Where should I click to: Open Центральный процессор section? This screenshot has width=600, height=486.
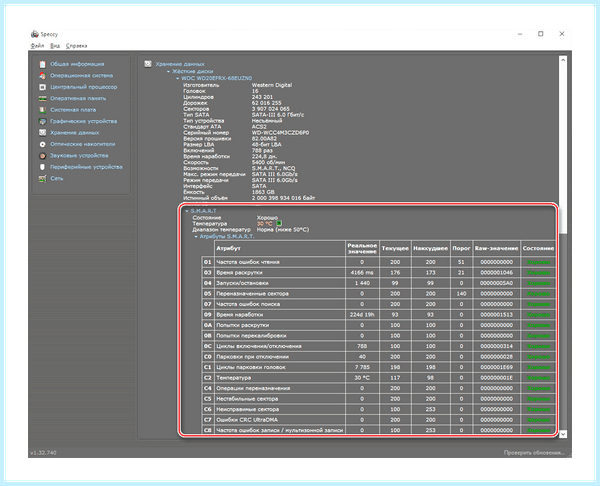84,87
